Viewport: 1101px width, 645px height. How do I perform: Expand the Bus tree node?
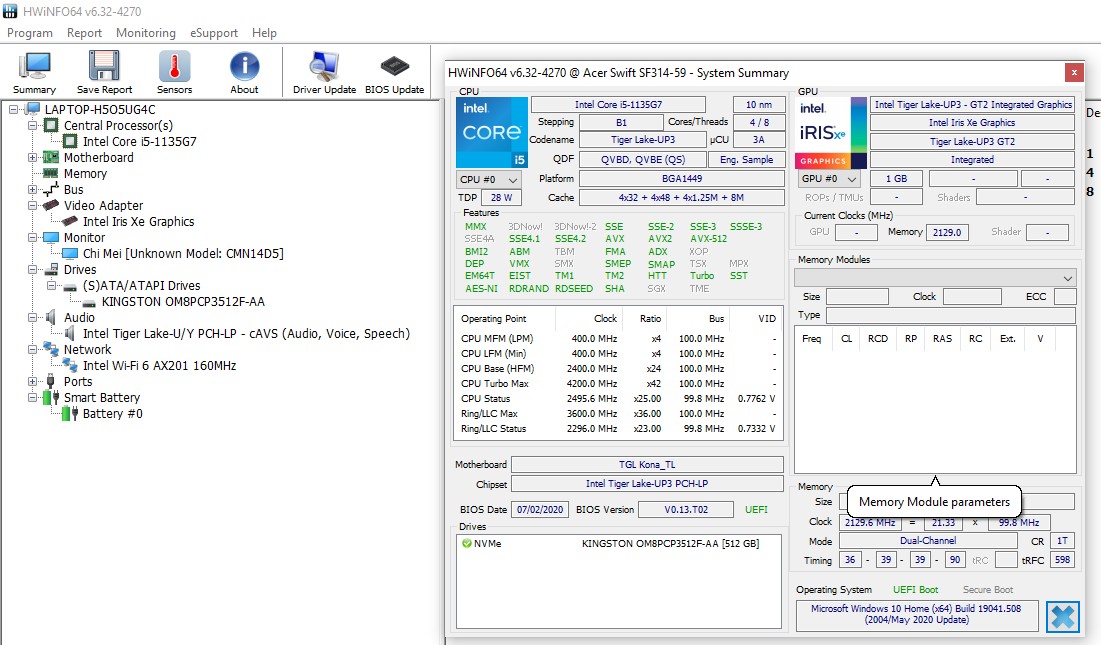pos(33,190)
